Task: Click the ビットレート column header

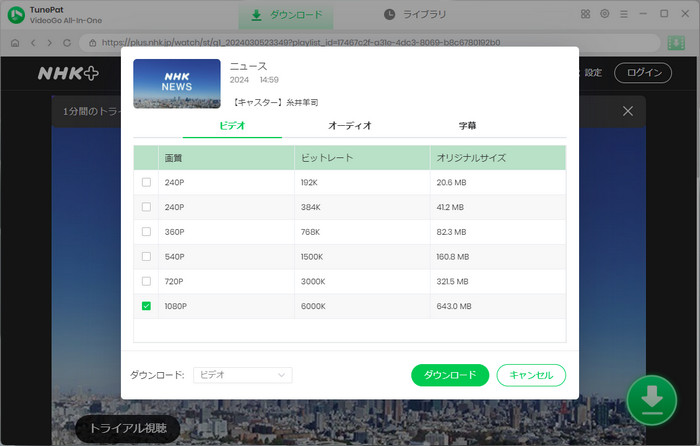Action: [362, 158]
